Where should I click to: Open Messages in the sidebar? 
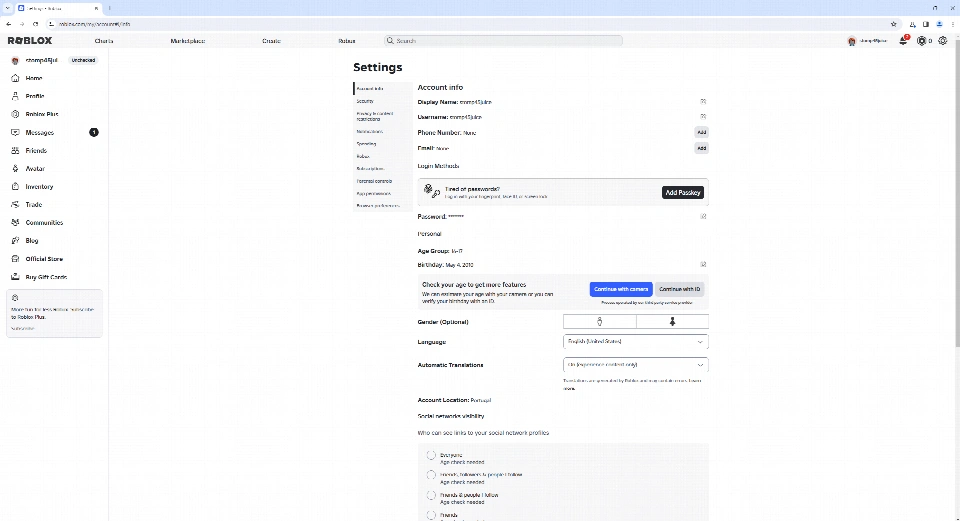click(x=40, y=132)
